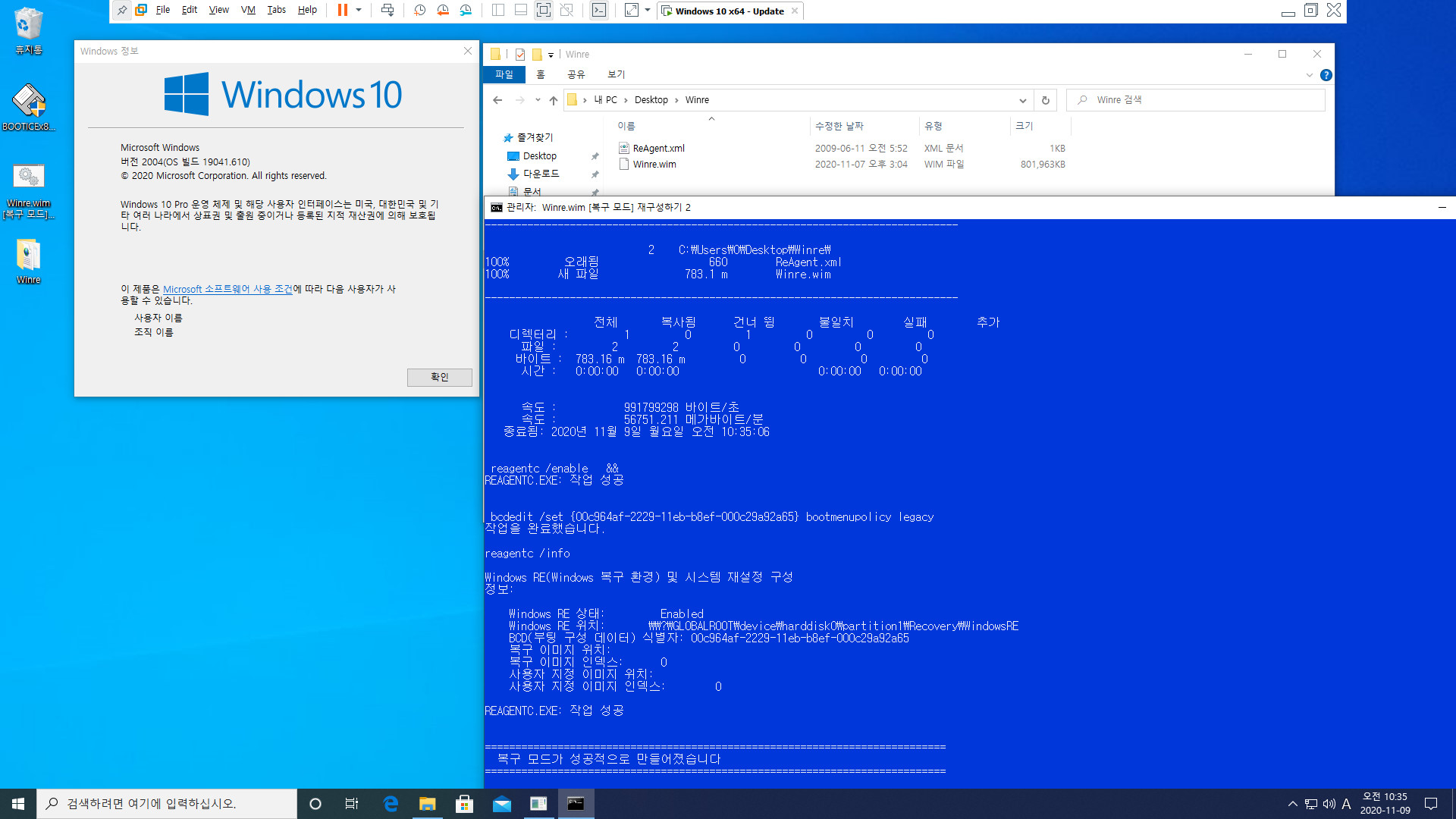
Task: Open the quick access toolbar customize dropdown
Action: coord(551,55)
